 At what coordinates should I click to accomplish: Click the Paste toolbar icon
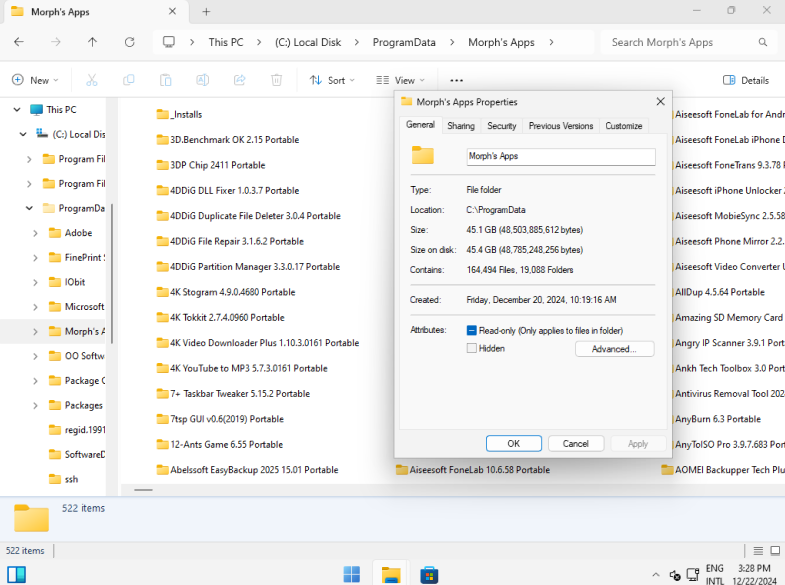166,80
